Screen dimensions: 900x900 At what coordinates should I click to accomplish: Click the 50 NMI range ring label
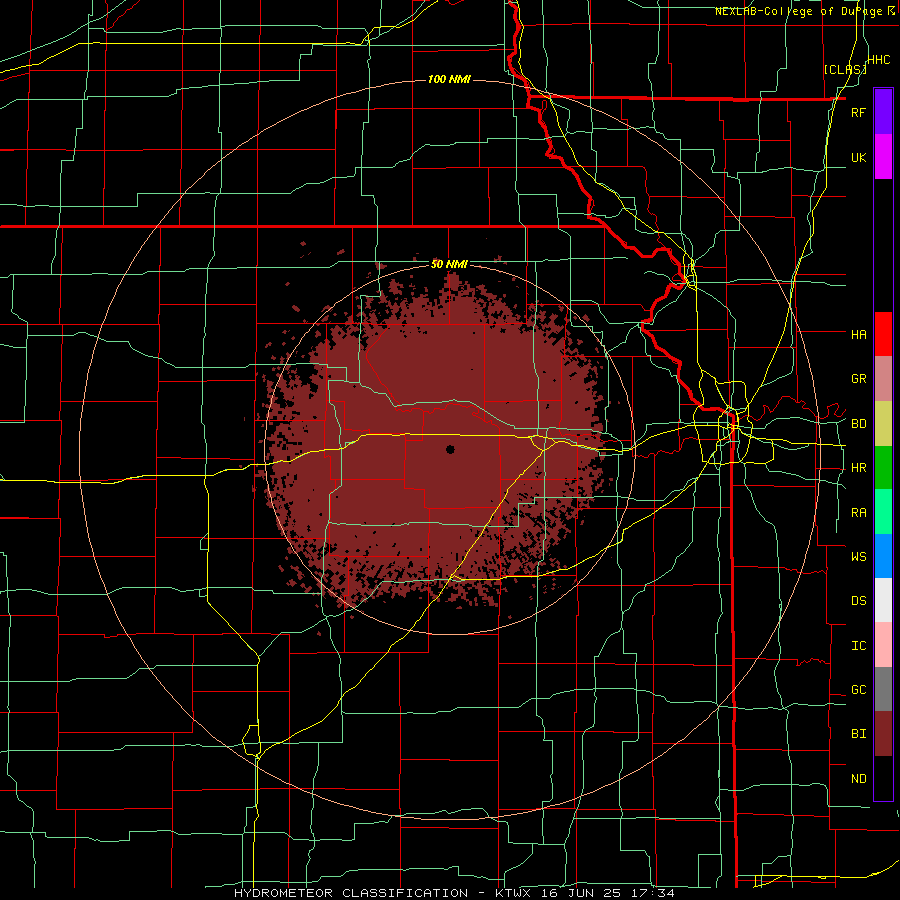point(449,265)
